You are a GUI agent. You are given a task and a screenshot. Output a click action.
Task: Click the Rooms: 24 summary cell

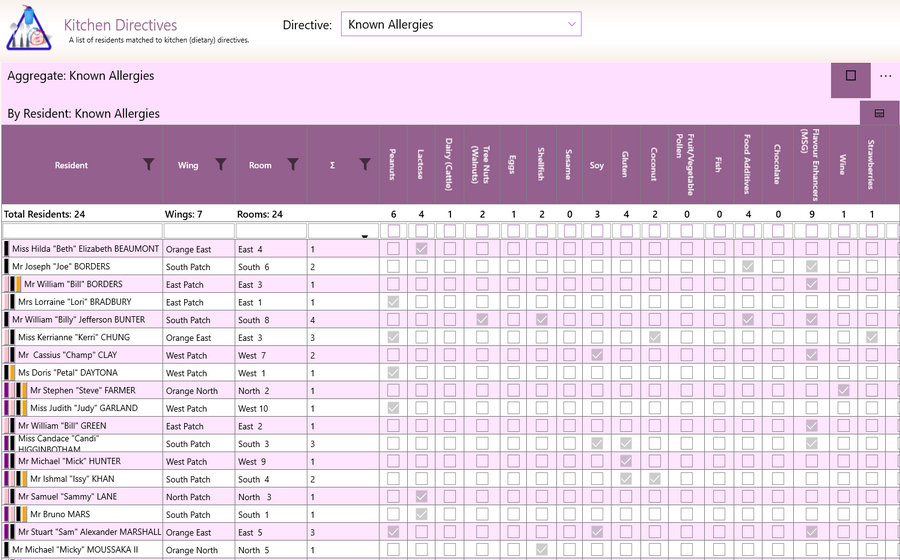click(x=259, y=215)
